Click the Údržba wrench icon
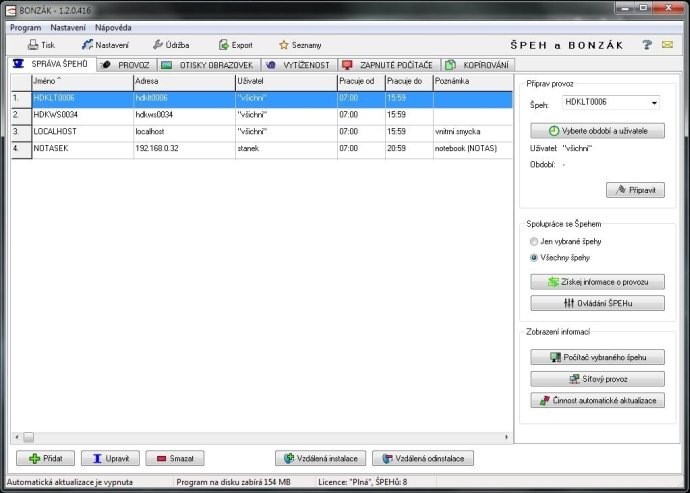Screen dimensions: 690x493 click(x=158, y=44)
